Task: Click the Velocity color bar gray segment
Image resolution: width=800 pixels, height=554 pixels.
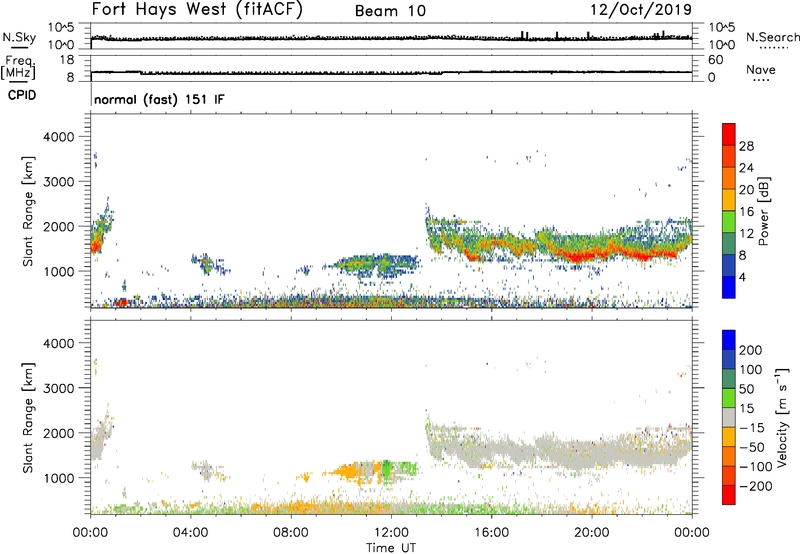Action: pos(729,418)
